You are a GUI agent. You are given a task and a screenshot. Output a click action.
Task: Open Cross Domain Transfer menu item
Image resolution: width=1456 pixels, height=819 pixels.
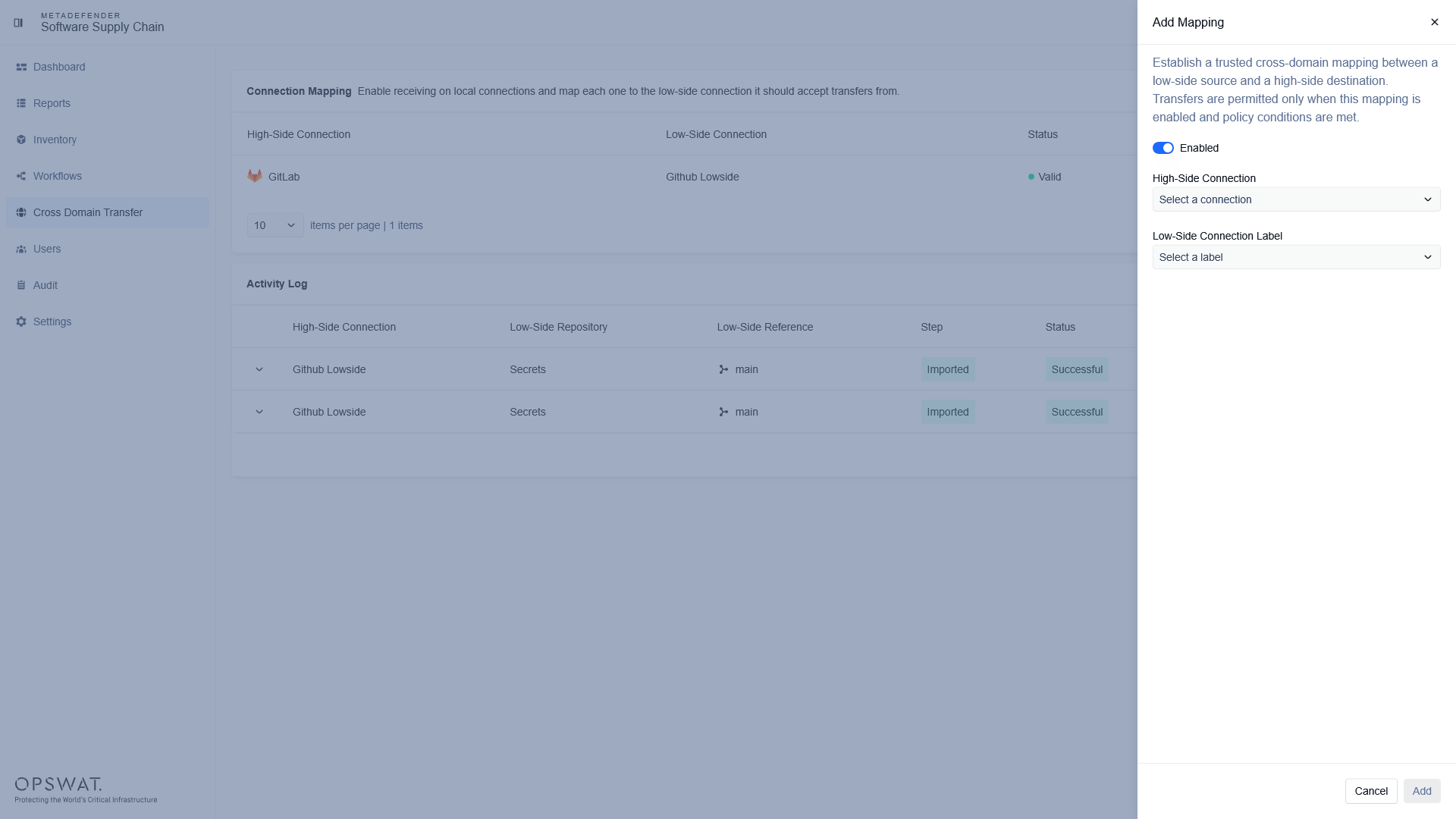(x=88, y=213)
